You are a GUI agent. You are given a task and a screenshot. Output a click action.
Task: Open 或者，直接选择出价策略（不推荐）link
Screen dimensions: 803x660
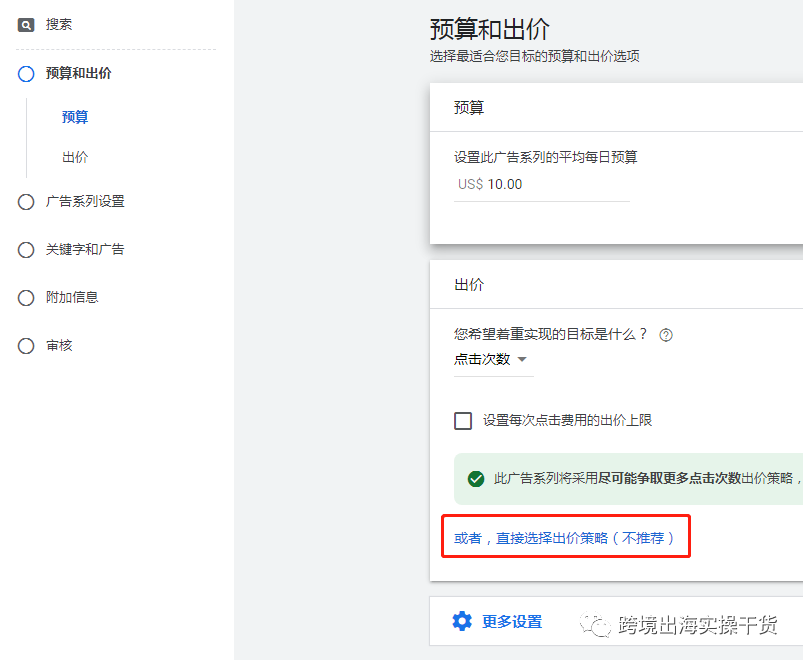click(565, 536)
